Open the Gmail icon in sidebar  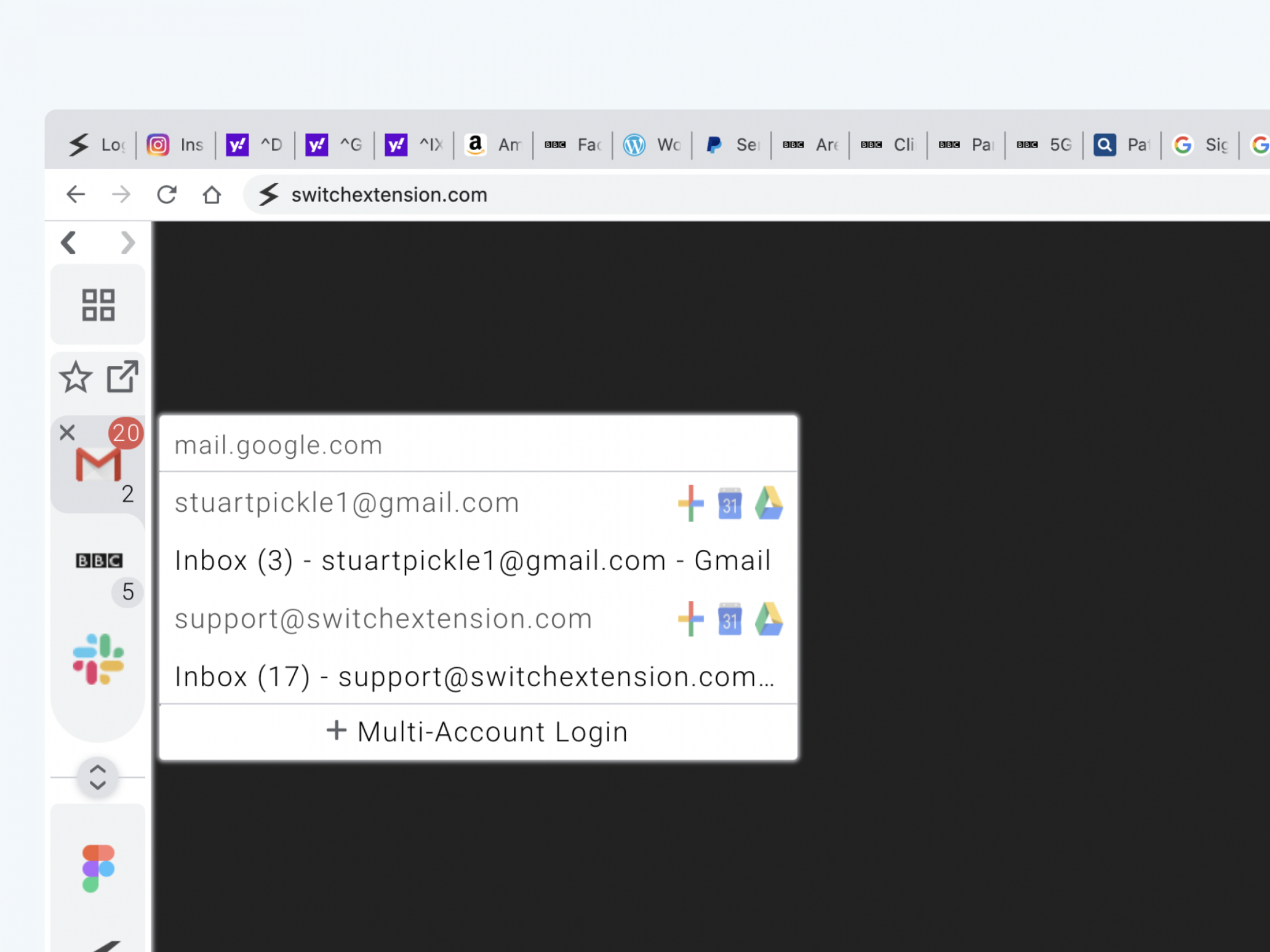(98, 464)
